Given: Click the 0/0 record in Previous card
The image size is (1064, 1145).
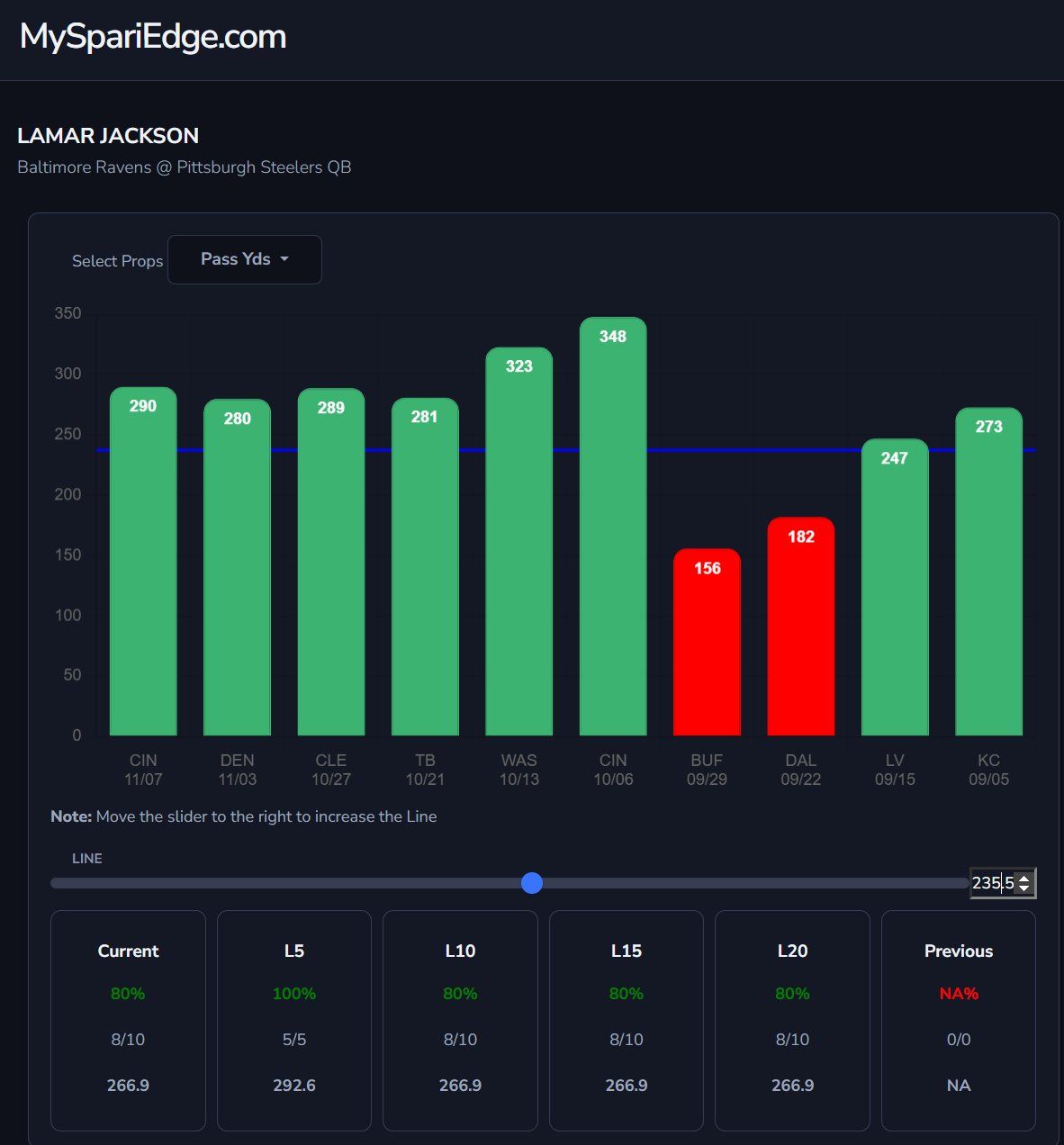Looking at the screenshot, I should pyautogui.click(x=959, y=1040).
